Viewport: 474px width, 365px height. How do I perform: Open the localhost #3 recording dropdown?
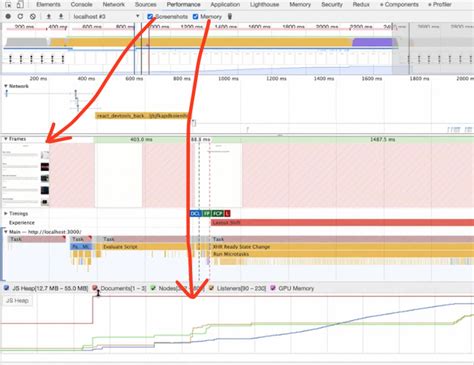(x=106, y=16)
